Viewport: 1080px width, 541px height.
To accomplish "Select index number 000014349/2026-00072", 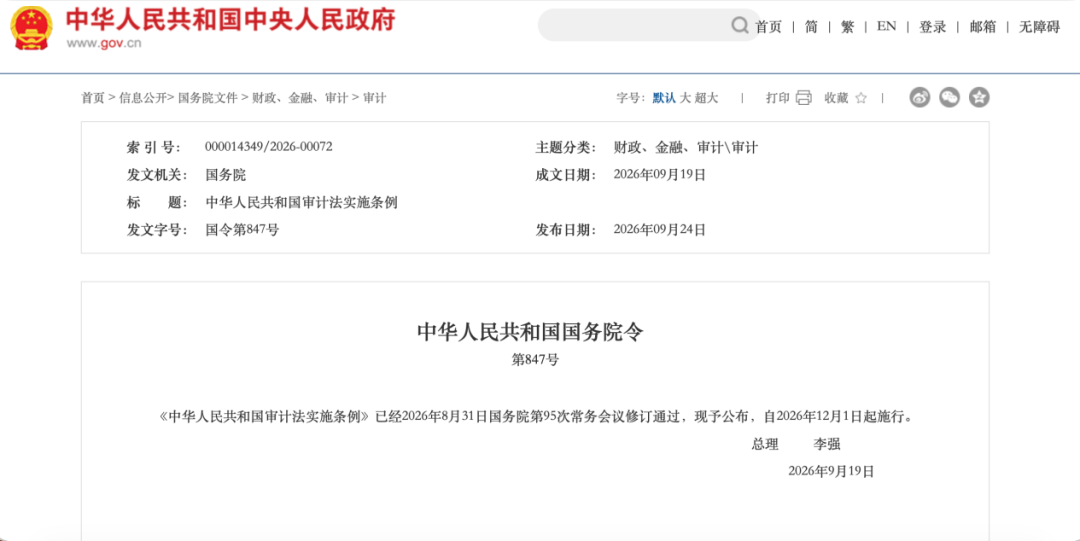I will tap(269, 147).
